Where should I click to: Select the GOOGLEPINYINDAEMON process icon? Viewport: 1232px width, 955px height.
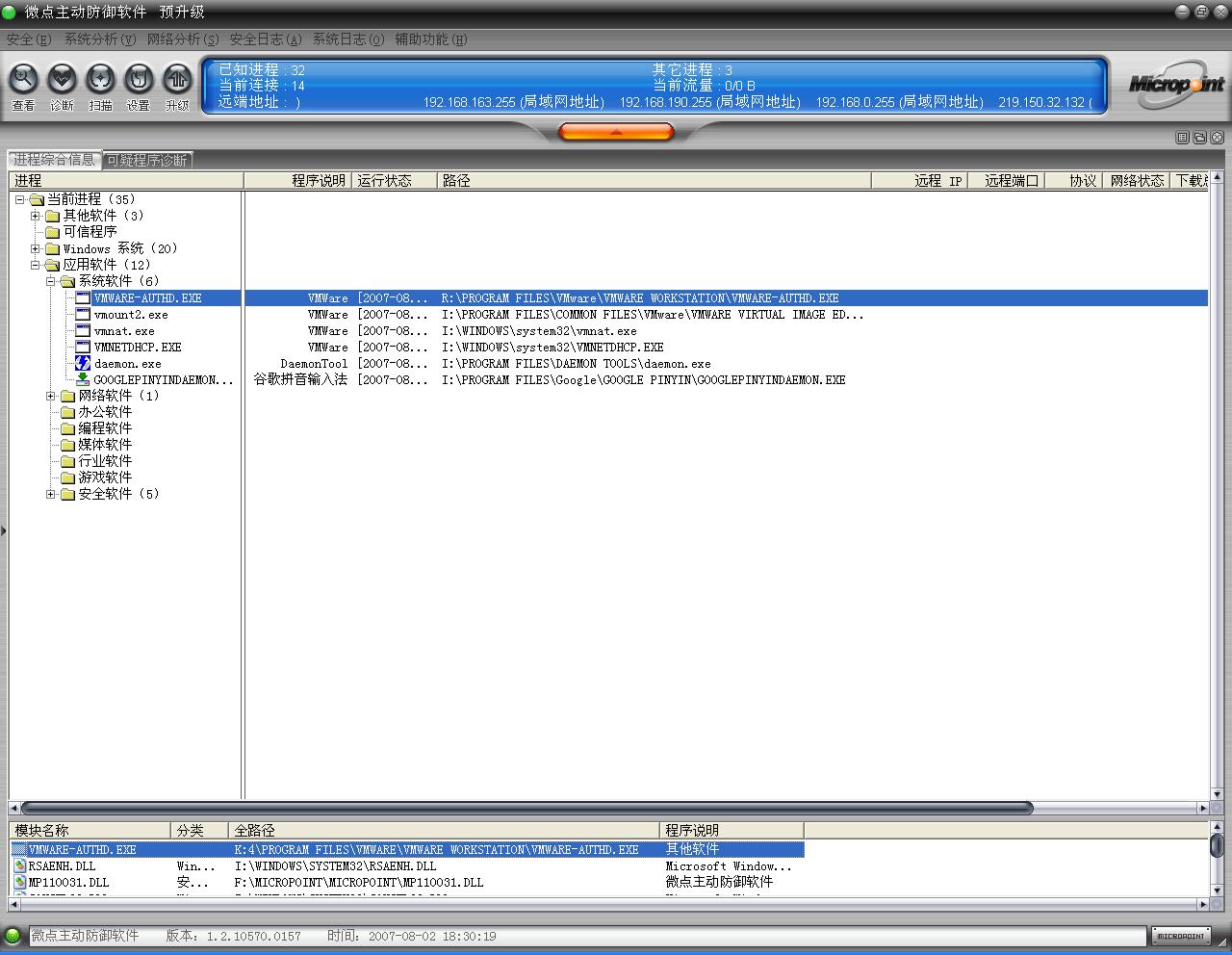(83, 380)
